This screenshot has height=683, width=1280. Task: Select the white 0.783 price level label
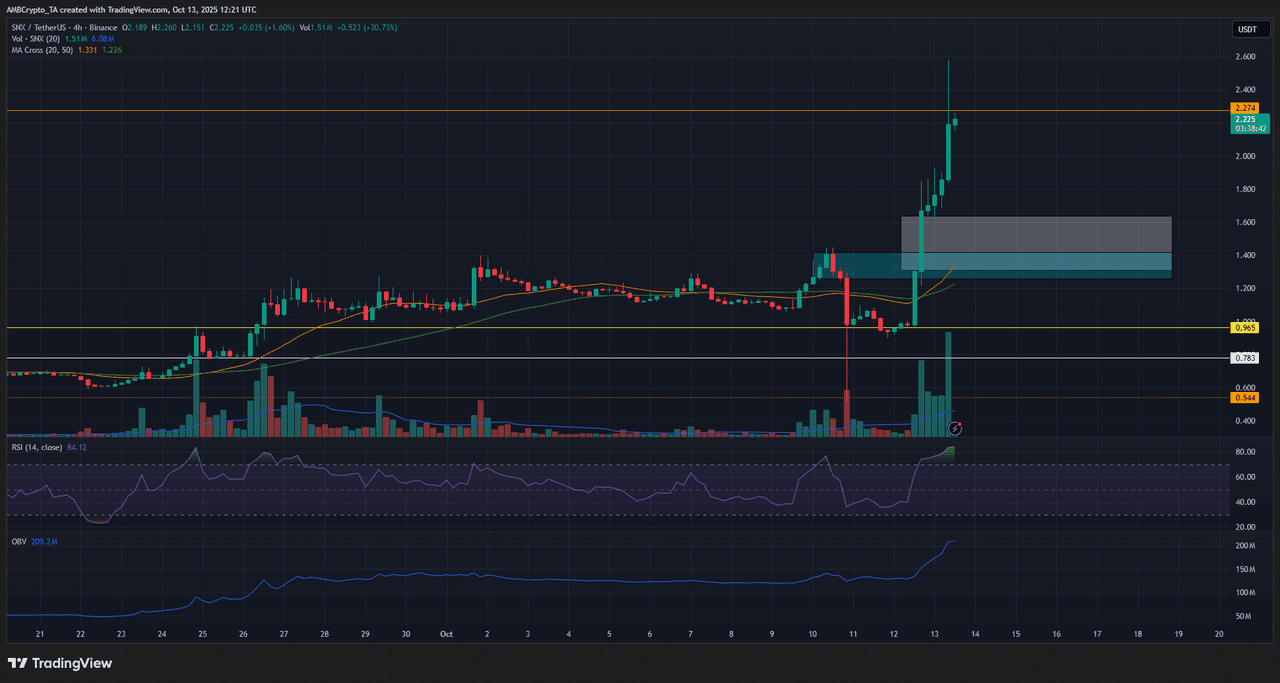pyautogui.click(x=1246, y=357)
